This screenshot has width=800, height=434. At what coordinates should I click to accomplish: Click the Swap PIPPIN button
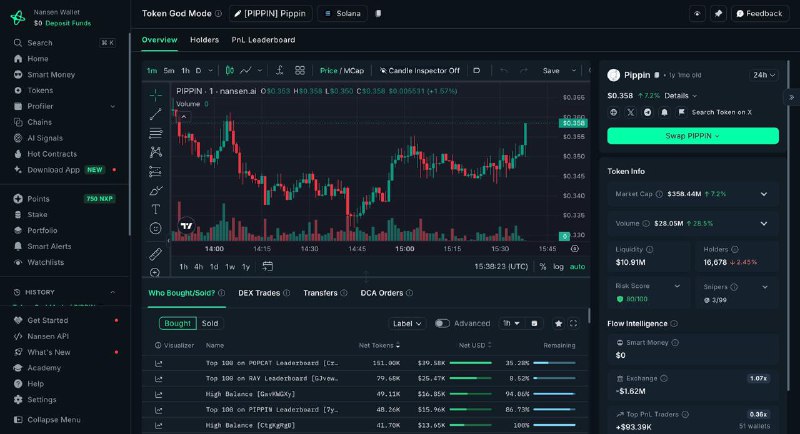click(693, 136)
